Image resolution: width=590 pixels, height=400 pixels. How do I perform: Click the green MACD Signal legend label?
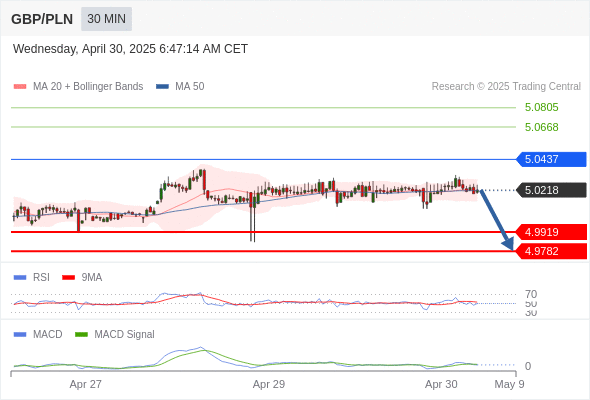[x=124, y=335]
